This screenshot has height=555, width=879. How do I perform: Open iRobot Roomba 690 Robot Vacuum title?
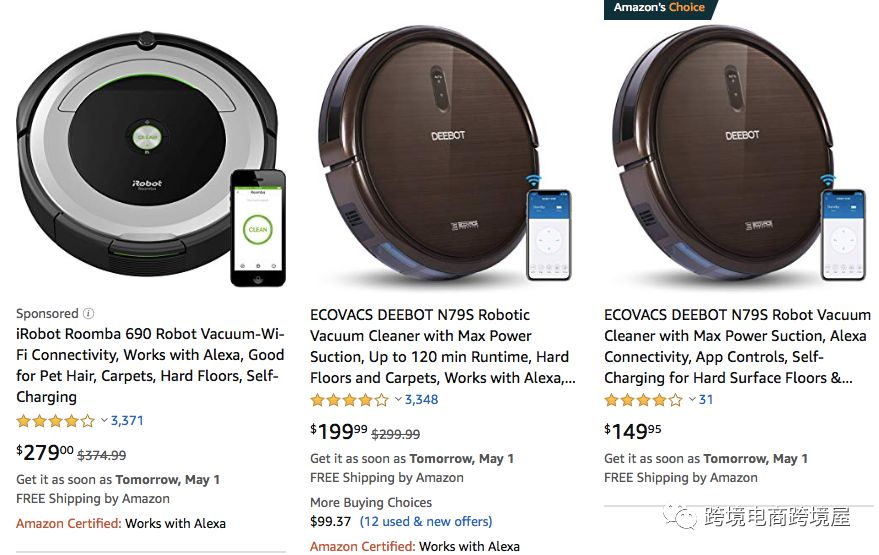[150, 365]
